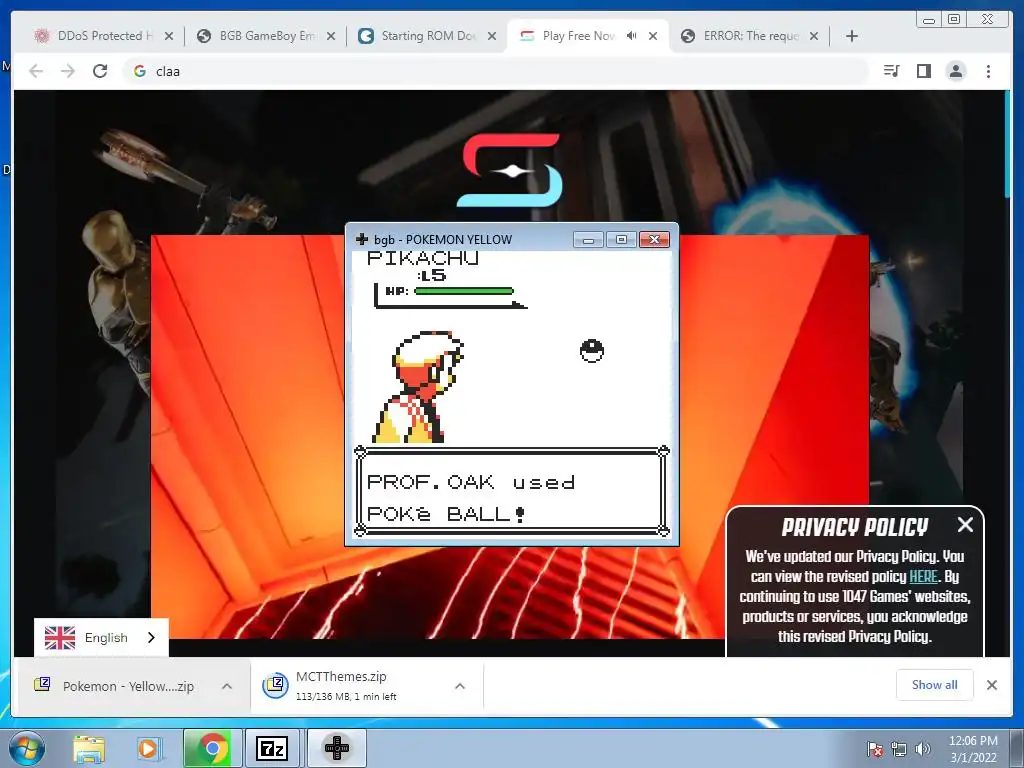1024x768 pixels.
Task: Dismiss the Privacy Policy popup with X
Action: pos(965,524)
